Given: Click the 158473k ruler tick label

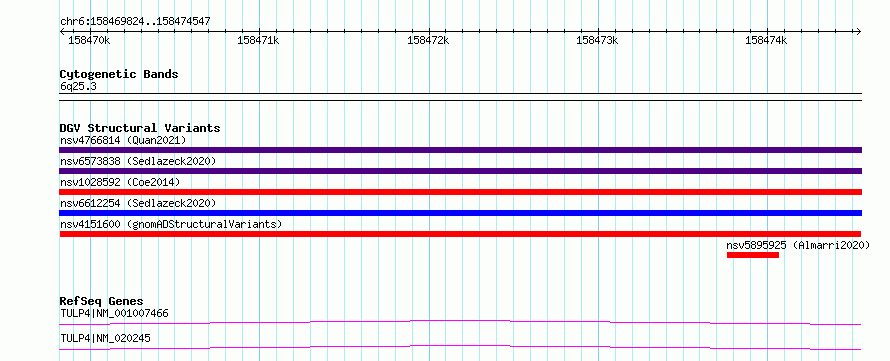Looking at the screenshot, I should point(597,40).
